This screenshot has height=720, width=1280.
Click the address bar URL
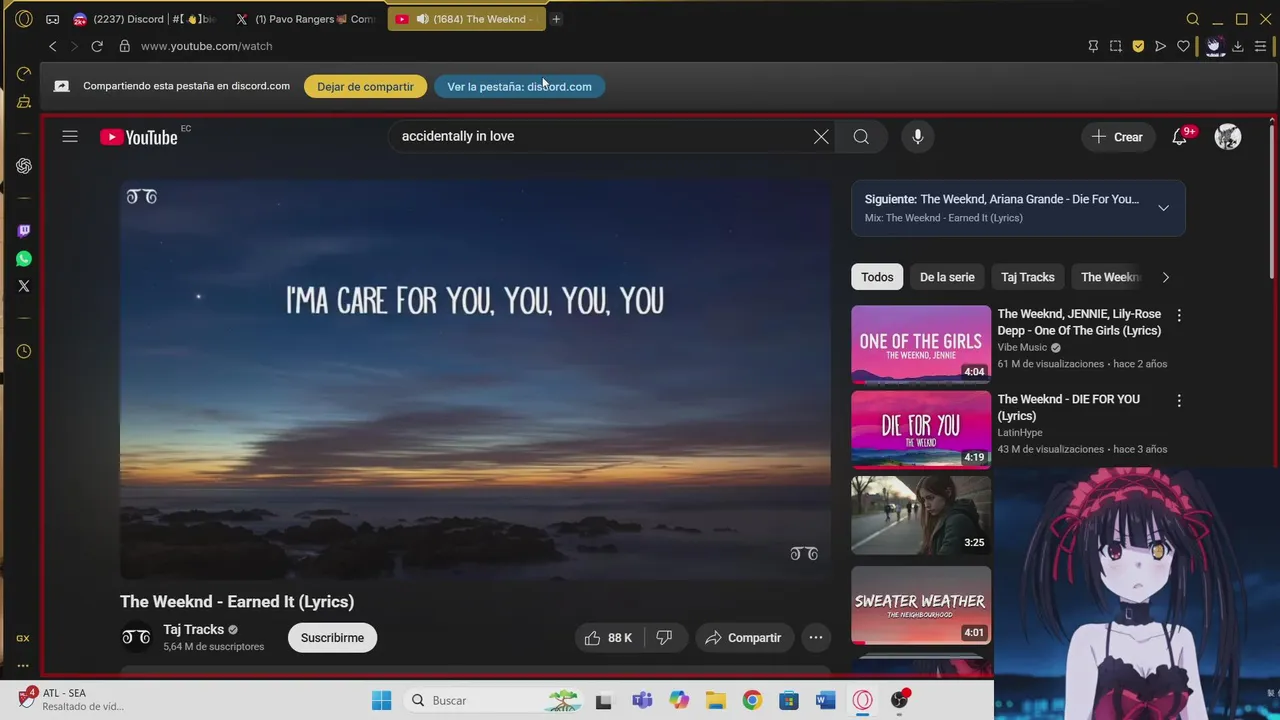[x=206, y=46]
